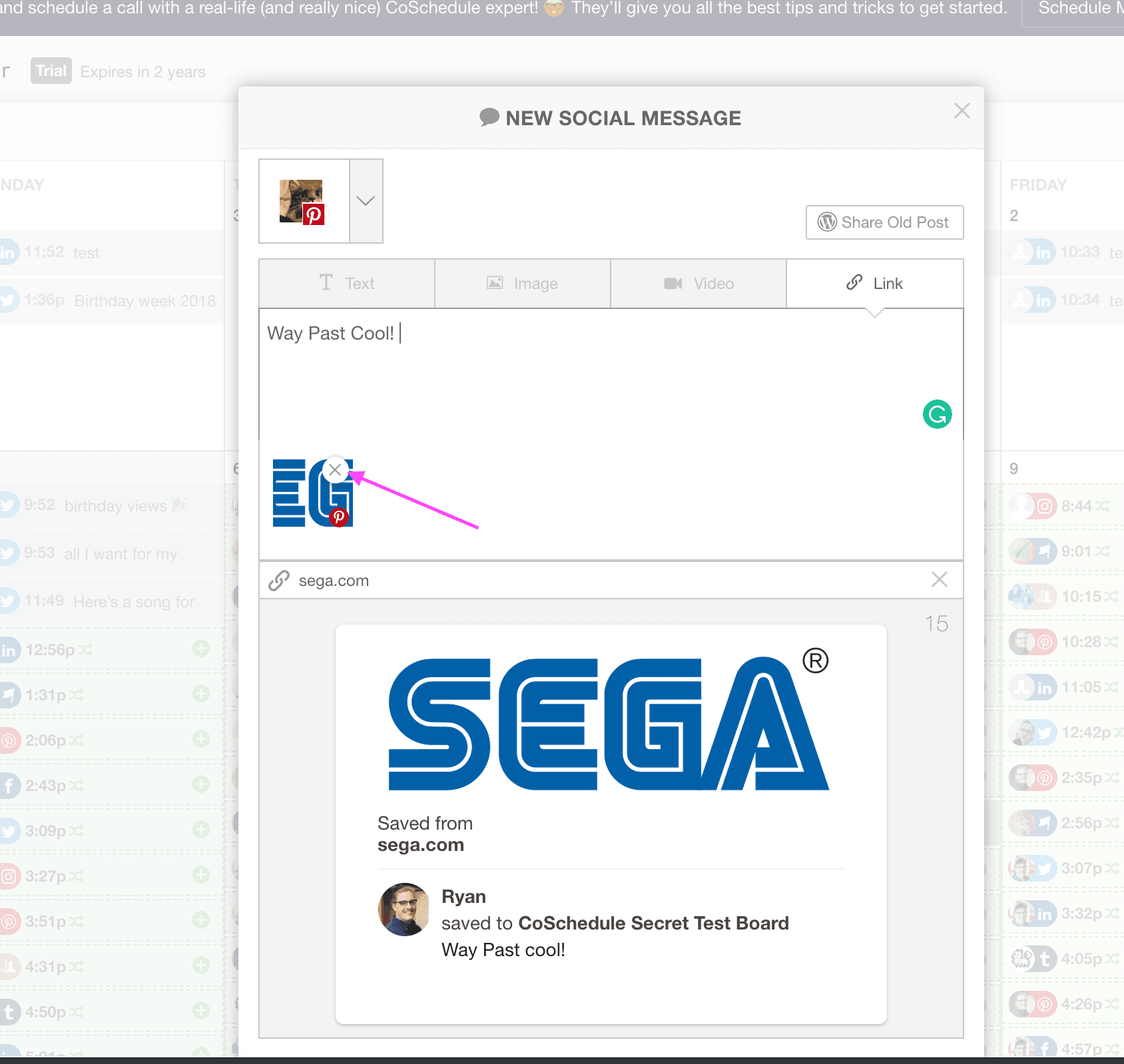
Task: Click the Tumblr icon at 4:50p slot
Action: [x=9, y=1012]
